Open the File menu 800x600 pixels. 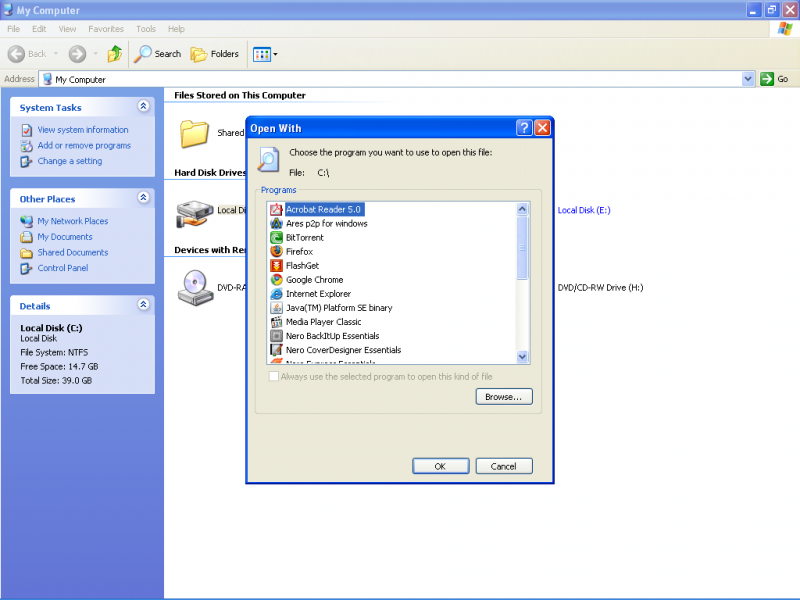[x=14, y=29]
